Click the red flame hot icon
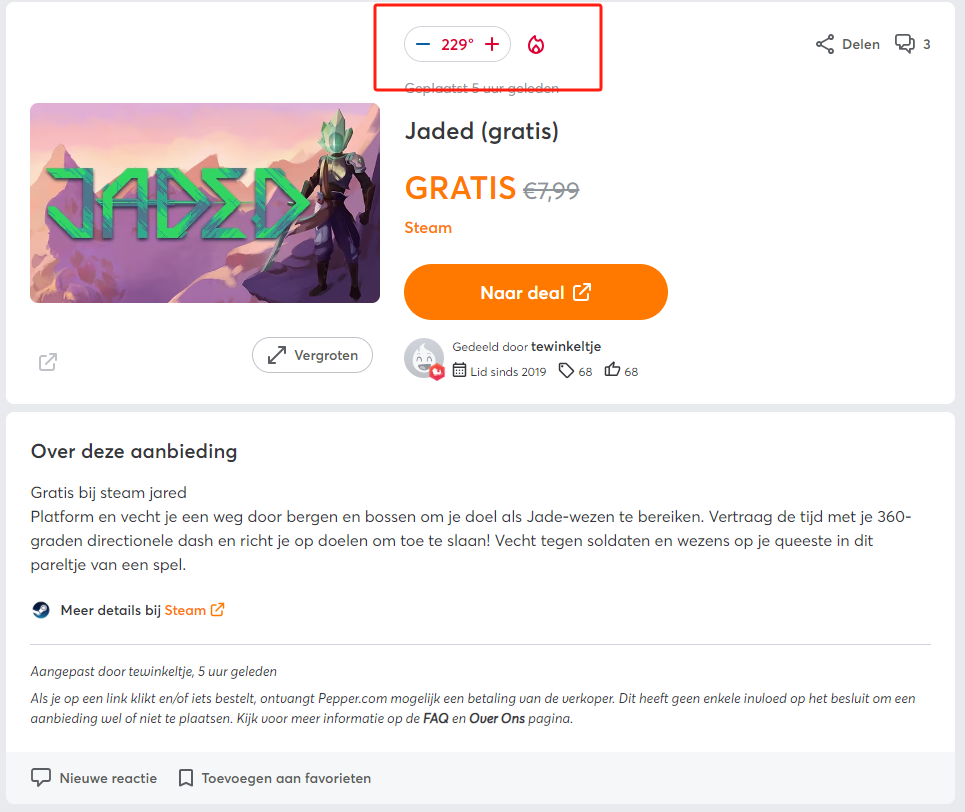This screenshot has height=812, width=965. click(x=536, y=44)
